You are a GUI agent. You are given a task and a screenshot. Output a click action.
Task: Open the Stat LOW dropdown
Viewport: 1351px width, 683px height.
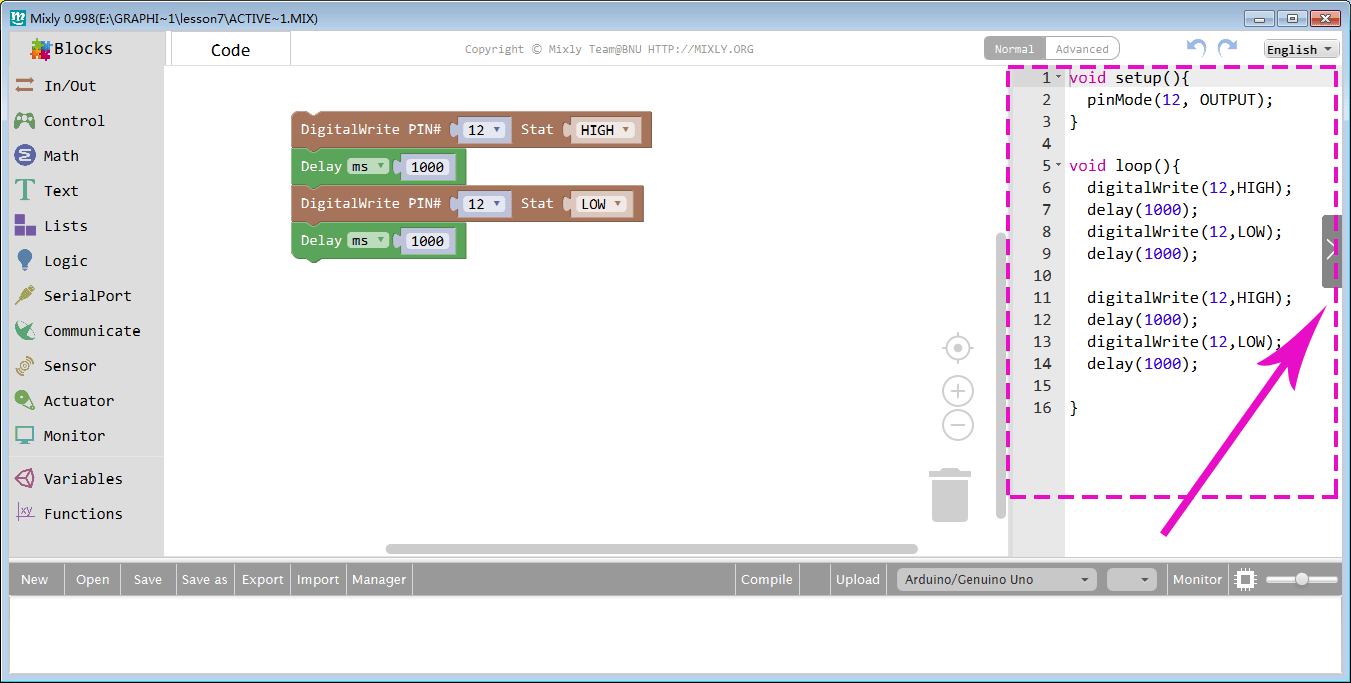(601, 204)
